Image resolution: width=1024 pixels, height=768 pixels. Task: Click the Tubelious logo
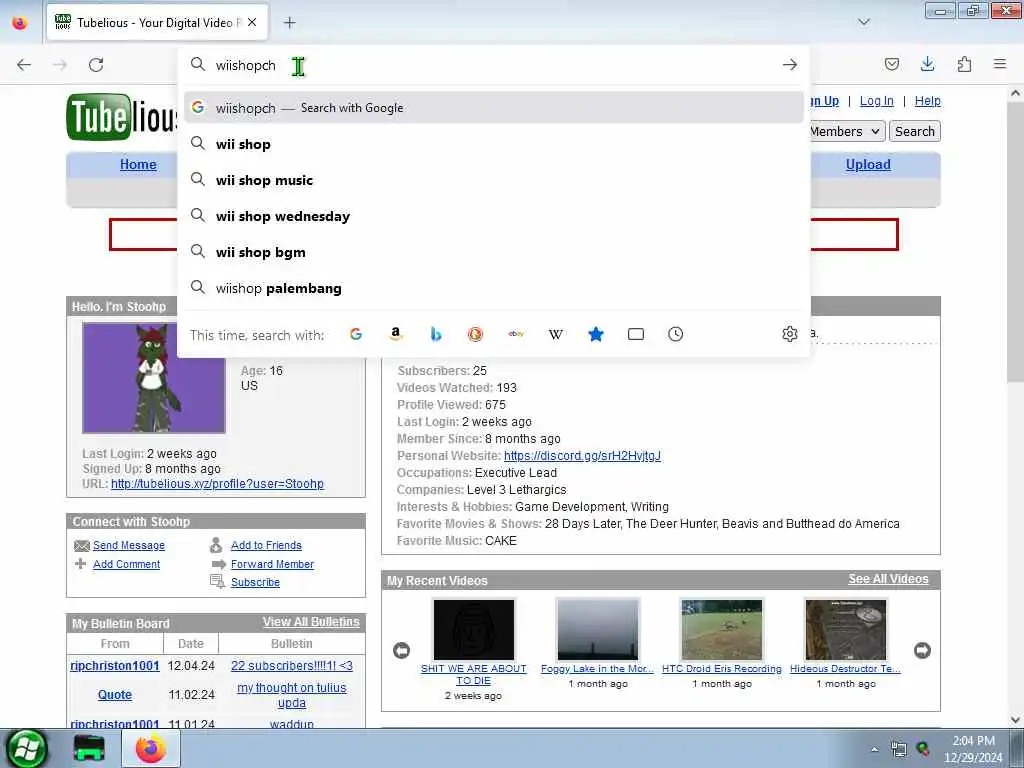(122, 118)
